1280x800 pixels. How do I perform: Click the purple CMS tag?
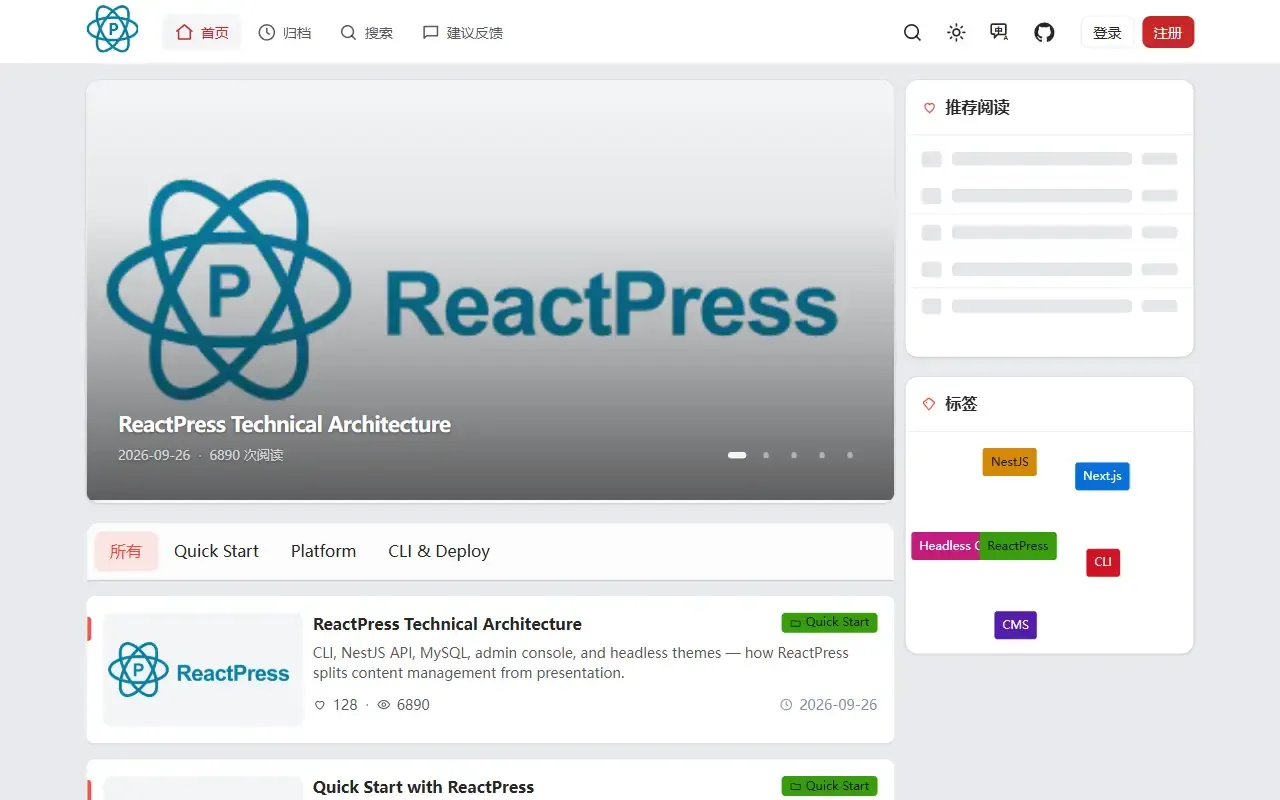pos(1015,625)
